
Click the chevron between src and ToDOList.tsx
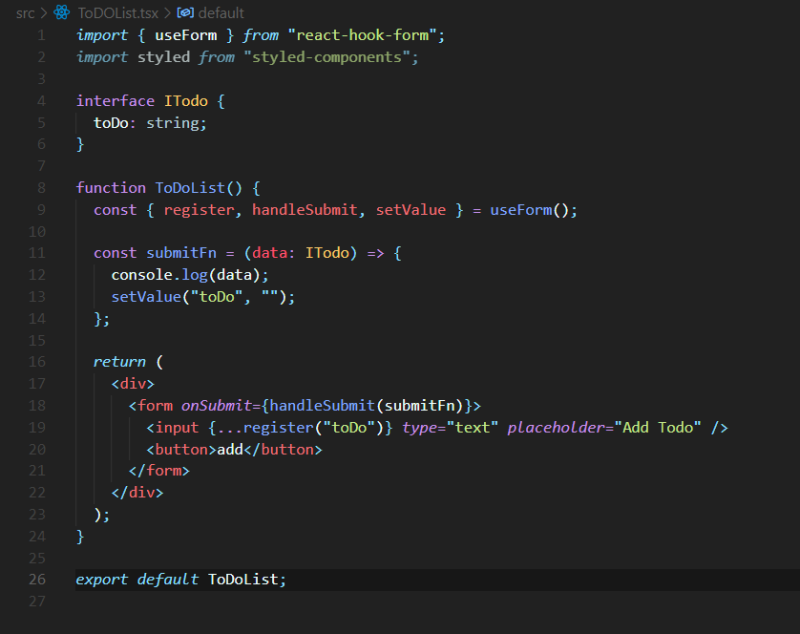tap(44, 13)
